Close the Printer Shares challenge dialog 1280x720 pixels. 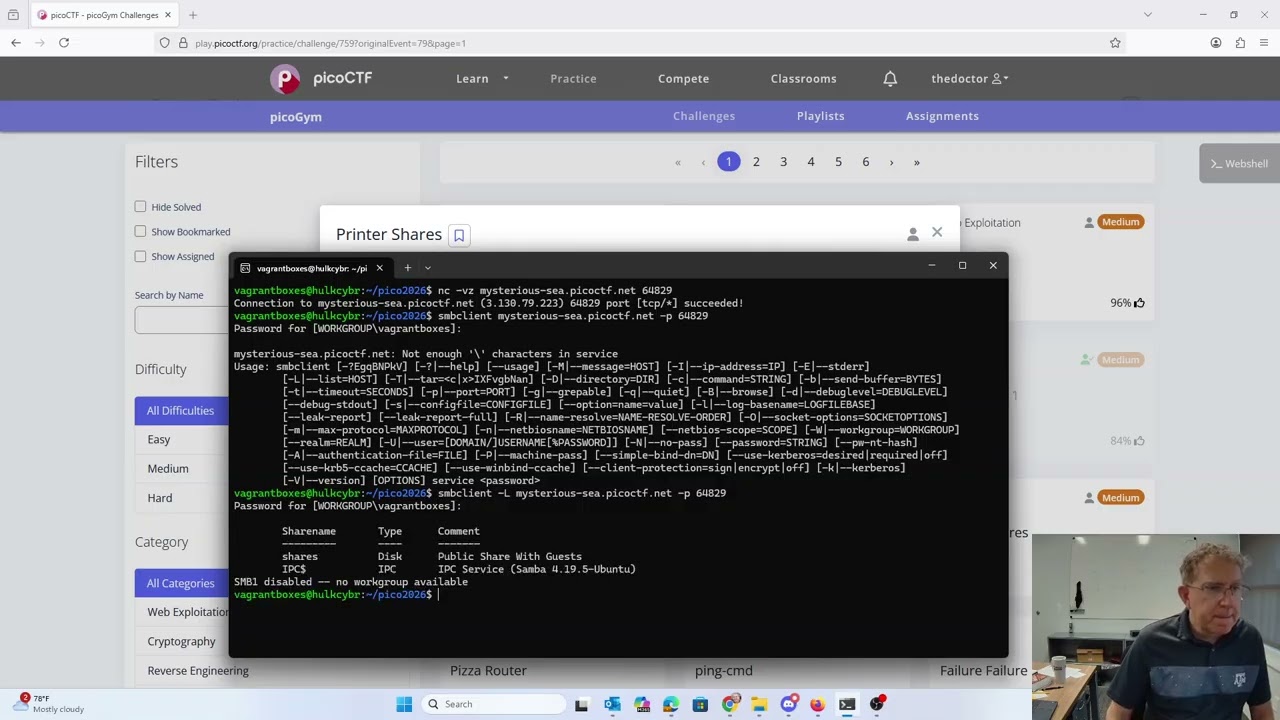pos(937,232)
